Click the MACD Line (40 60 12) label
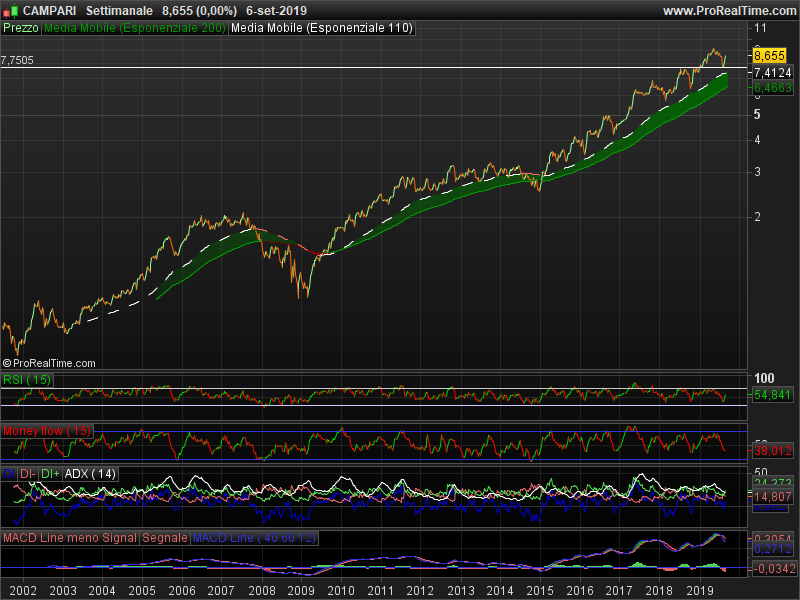800x600 pixels. pyautogui.click(x=254, y=538)
